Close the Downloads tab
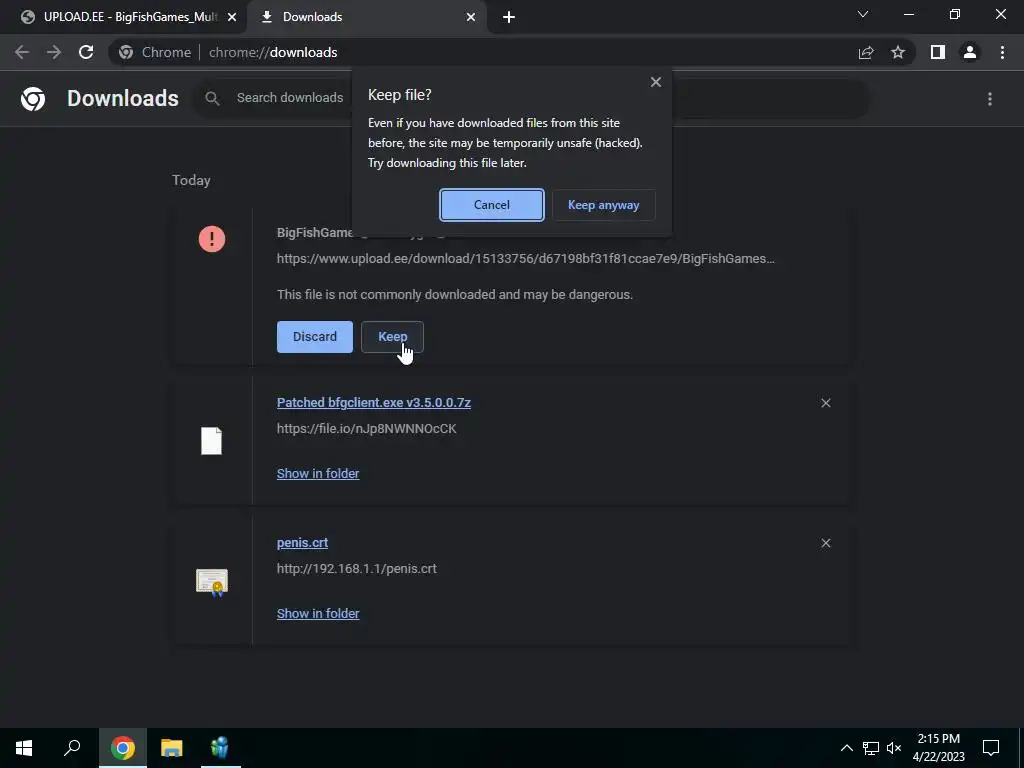Image resolution: width=1024 pixels, height=768 pixels. tap(471, 17)
